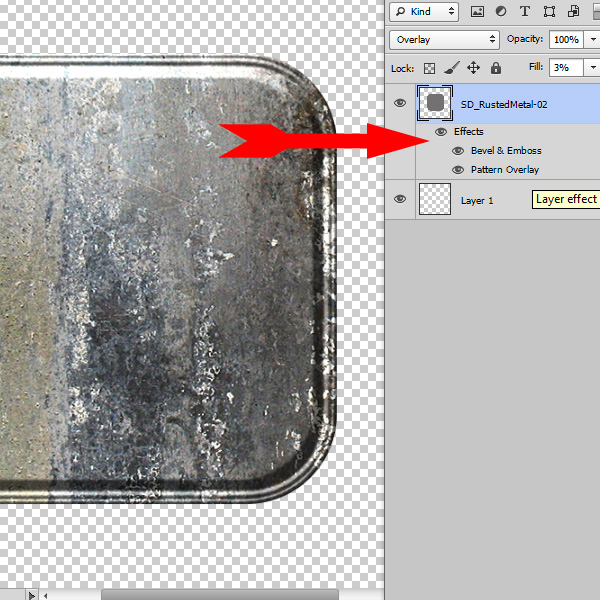Open the Overlay blend mode dropdown
The height and width of the screenshot is (600, 600).
point(444,40)
